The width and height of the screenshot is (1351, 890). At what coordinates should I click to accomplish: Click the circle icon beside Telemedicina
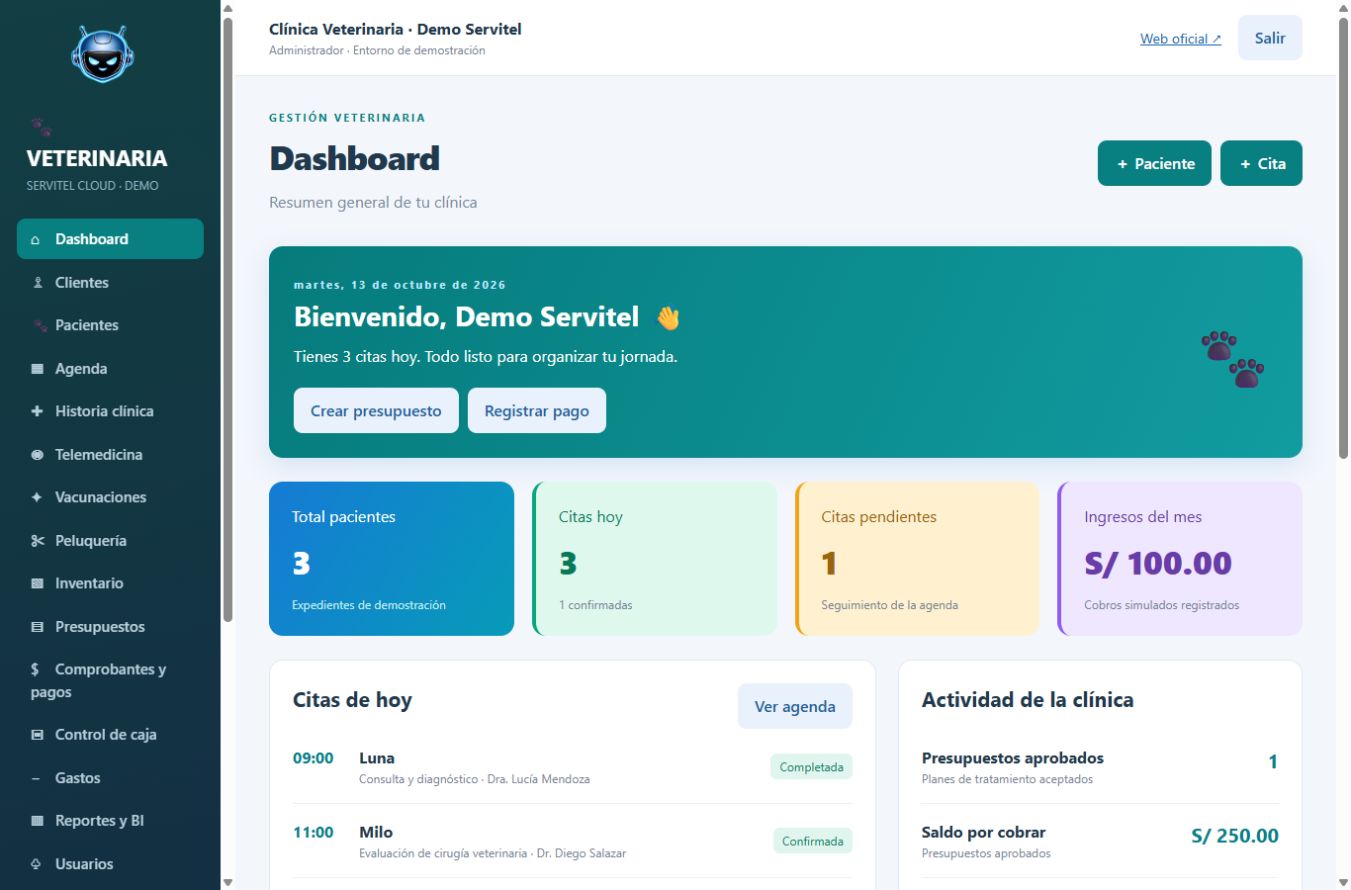[37, 455]
